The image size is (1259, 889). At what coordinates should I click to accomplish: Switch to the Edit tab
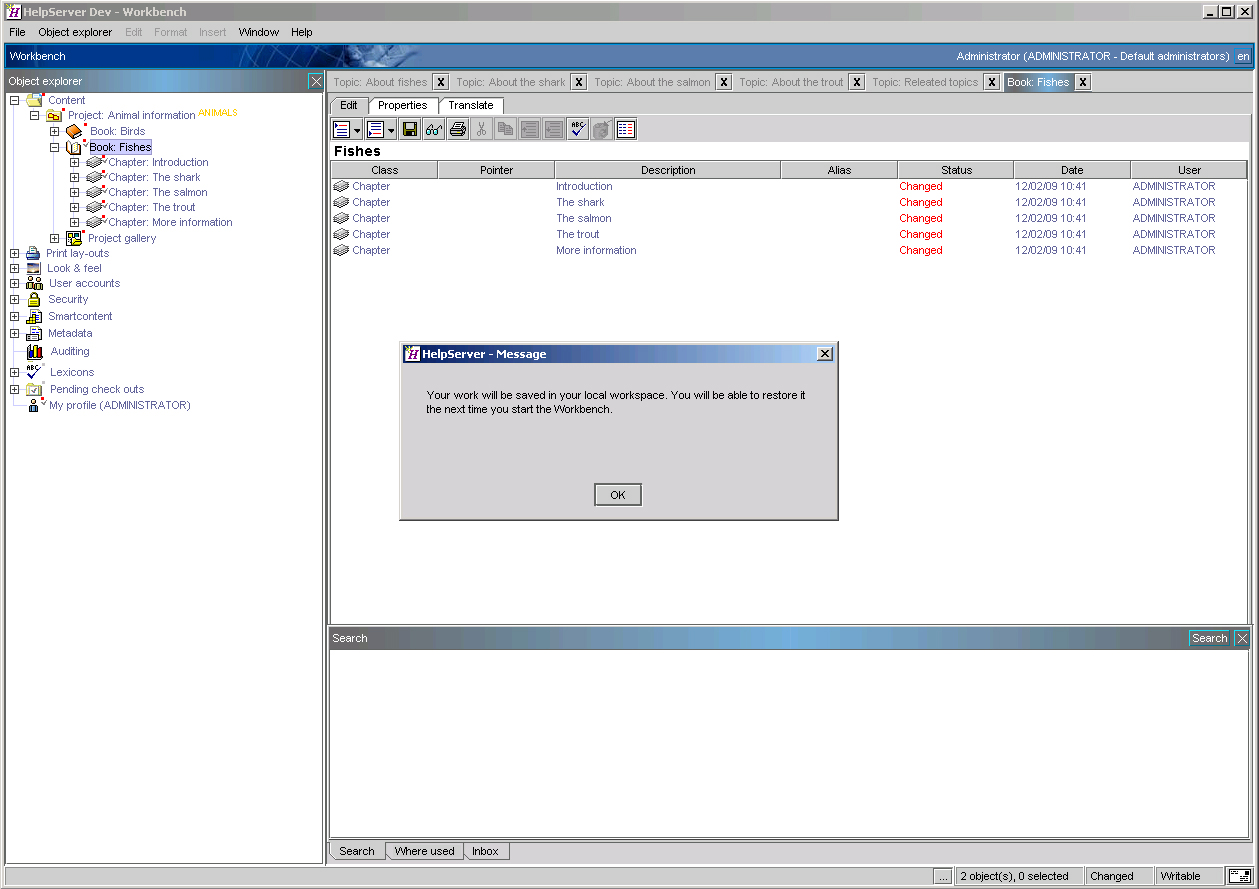[349, 105]
